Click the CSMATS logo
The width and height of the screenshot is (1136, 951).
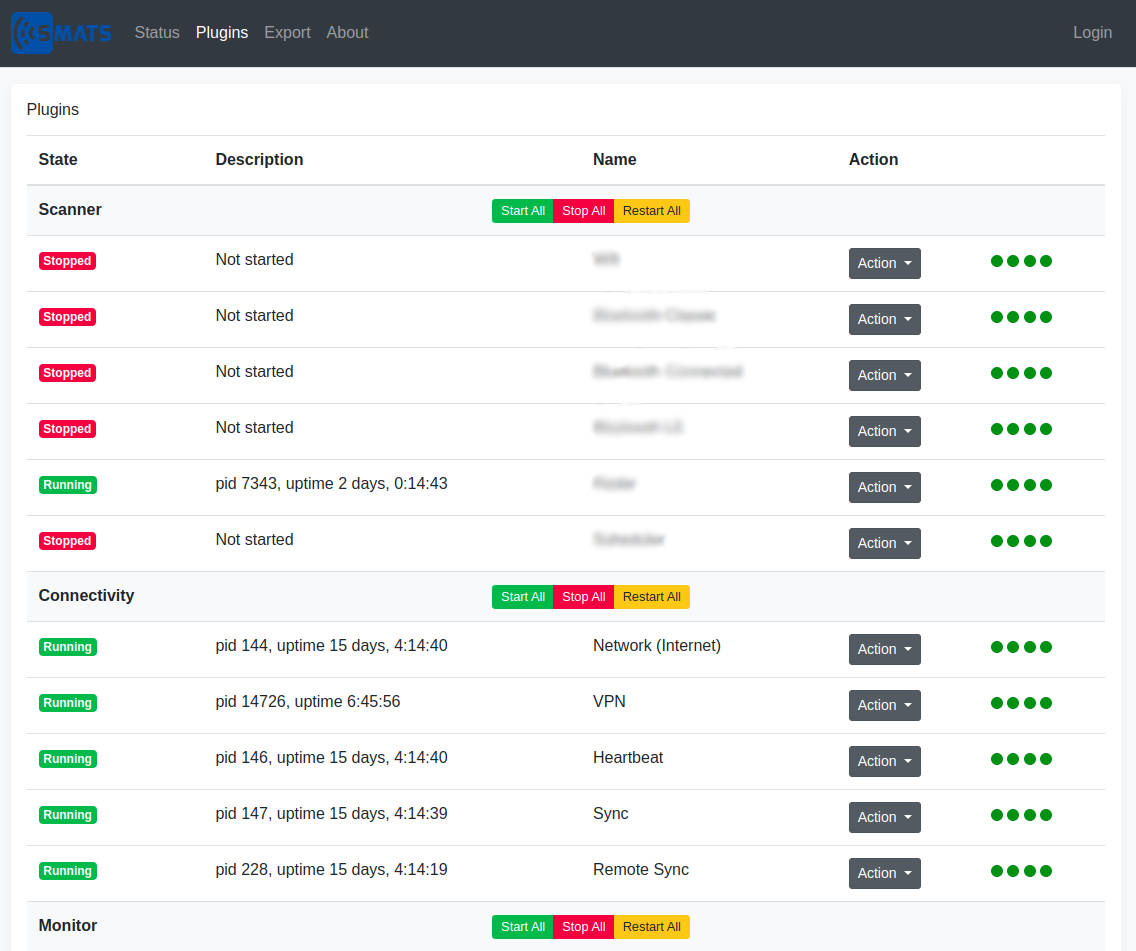[x=61, y=33]
